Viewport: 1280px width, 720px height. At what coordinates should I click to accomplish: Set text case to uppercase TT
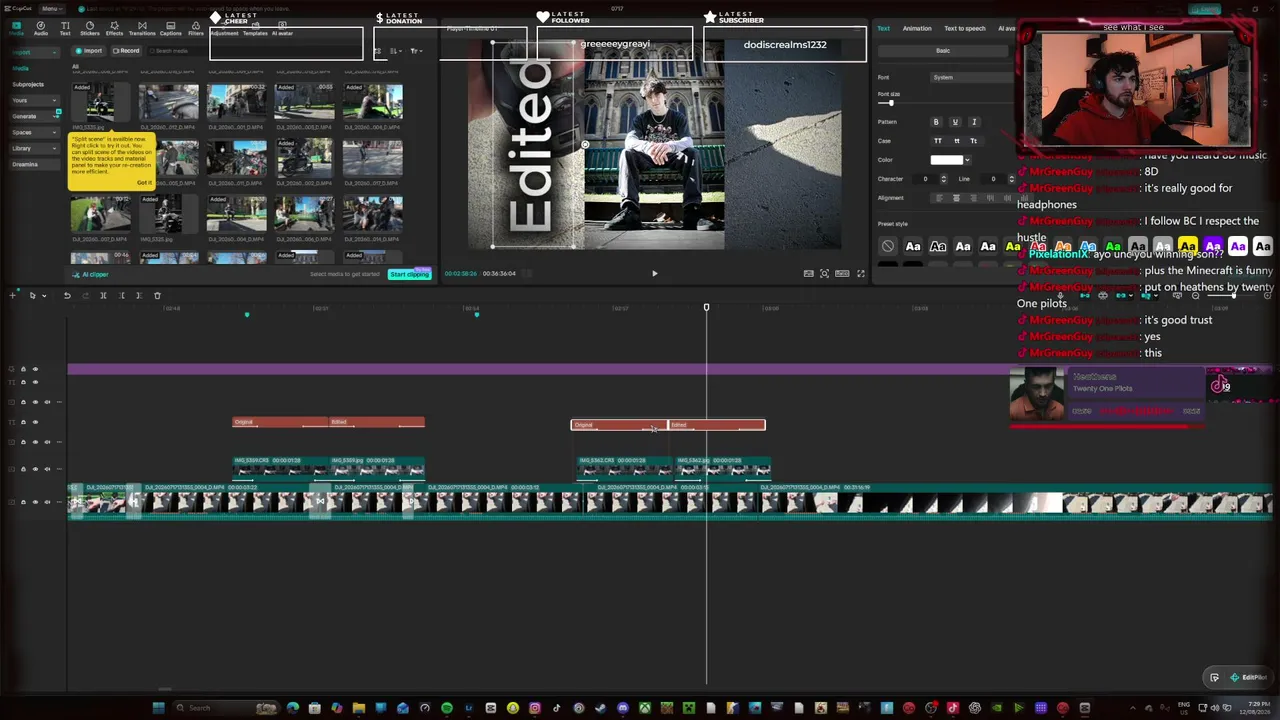pos(937,141)
